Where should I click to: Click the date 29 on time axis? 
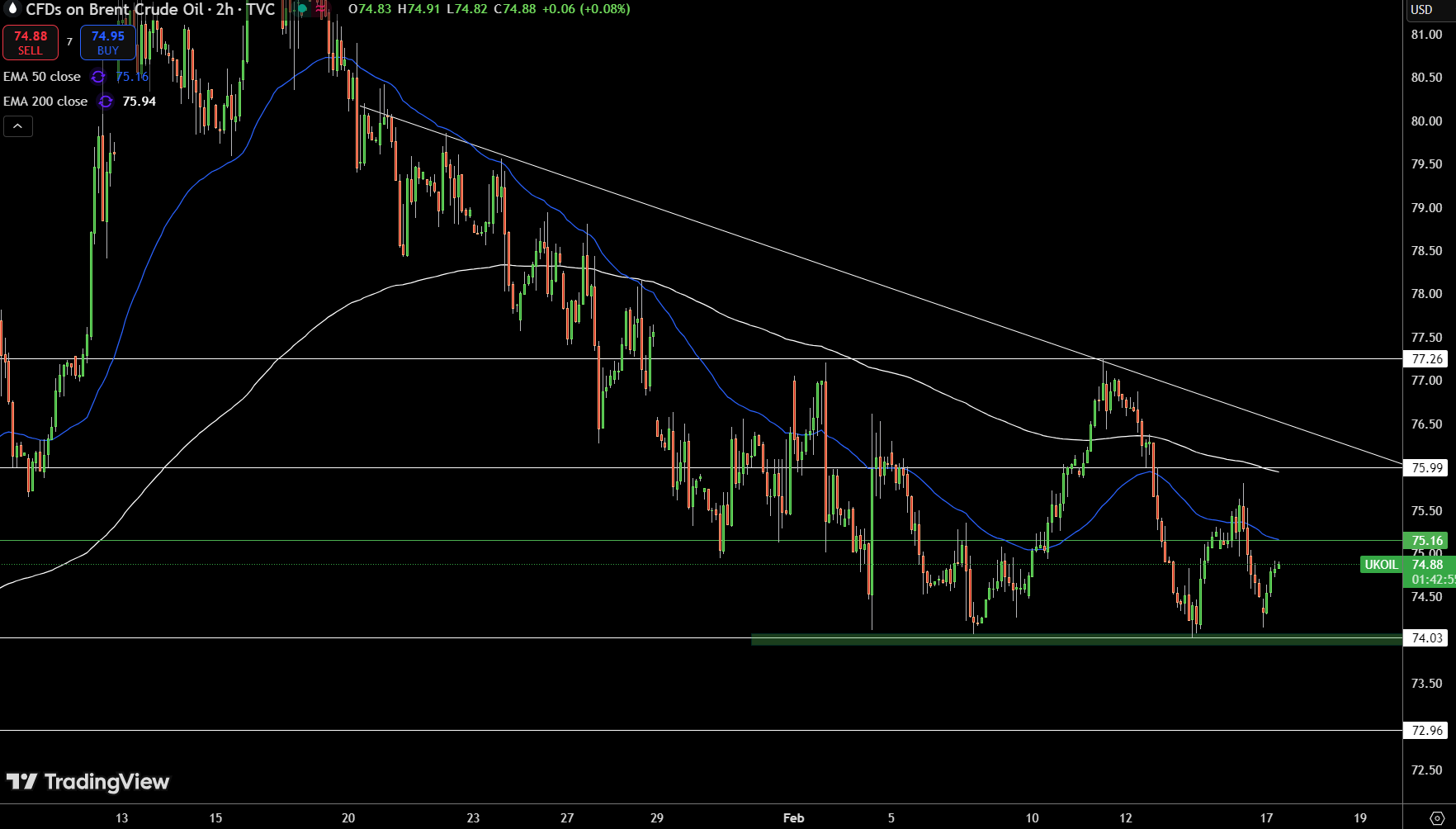(657, 818)
